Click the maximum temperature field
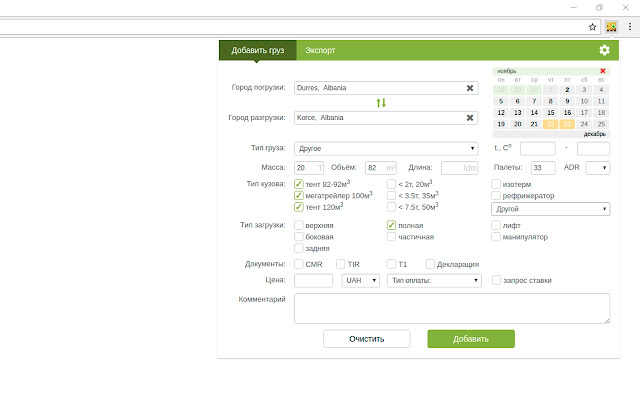Viewport: 640px width, 400px height. pos(593,149)
